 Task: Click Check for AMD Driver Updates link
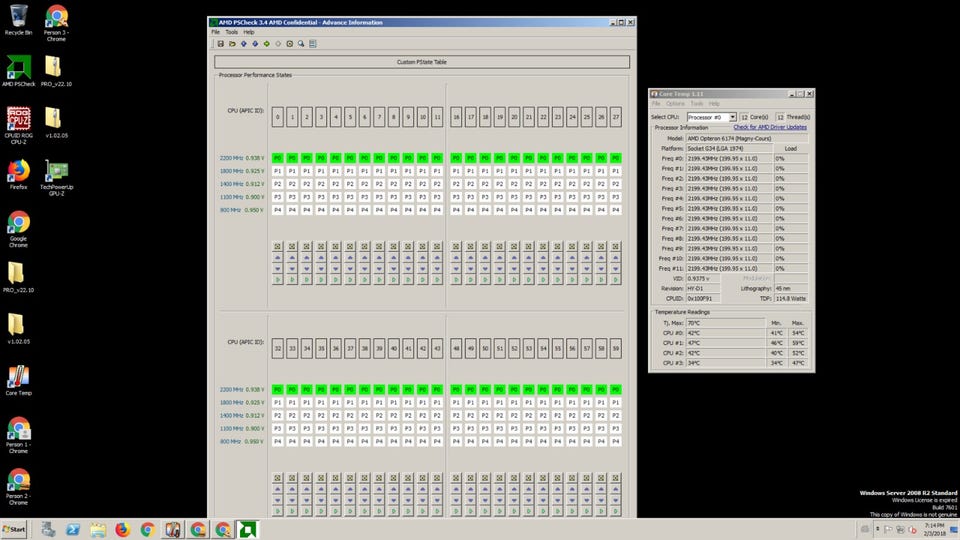[769, 128]
